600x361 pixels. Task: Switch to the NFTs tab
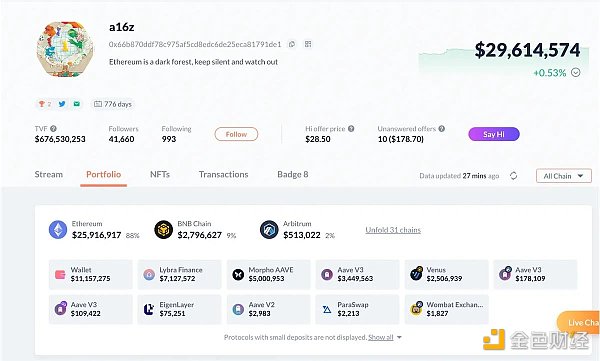click(160, 175)
